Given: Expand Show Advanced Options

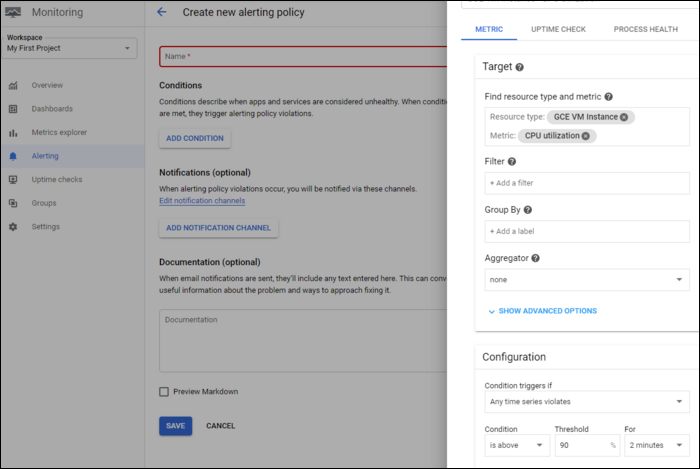Looking at the screenshot, I should coord(541,311).
